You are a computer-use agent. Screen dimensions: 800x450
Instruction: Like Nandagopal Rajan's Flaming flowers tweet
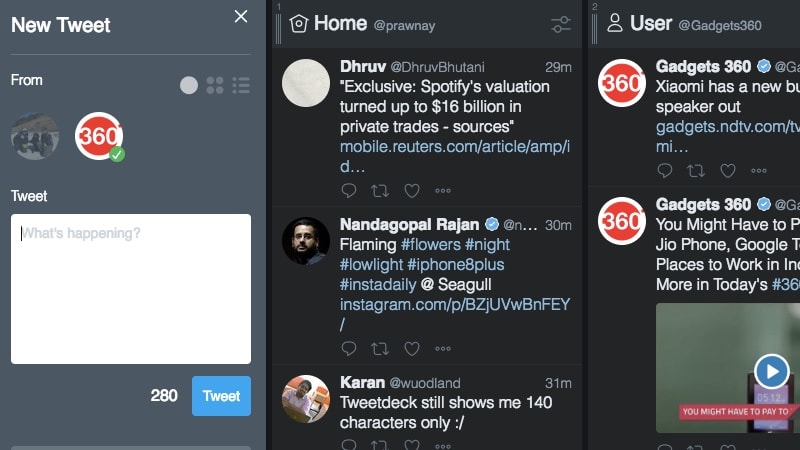coord(412,349)
